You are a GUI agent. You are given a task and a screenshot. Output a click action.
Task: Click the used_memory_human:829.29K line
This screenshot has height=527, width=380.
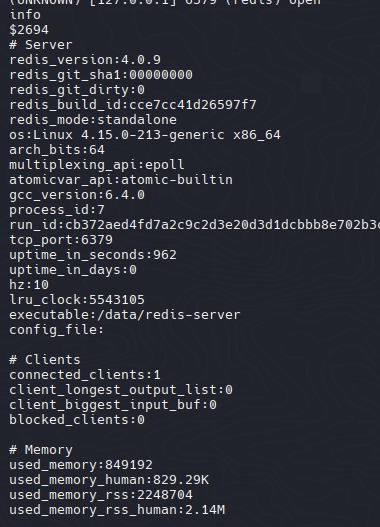pos(109,480)
